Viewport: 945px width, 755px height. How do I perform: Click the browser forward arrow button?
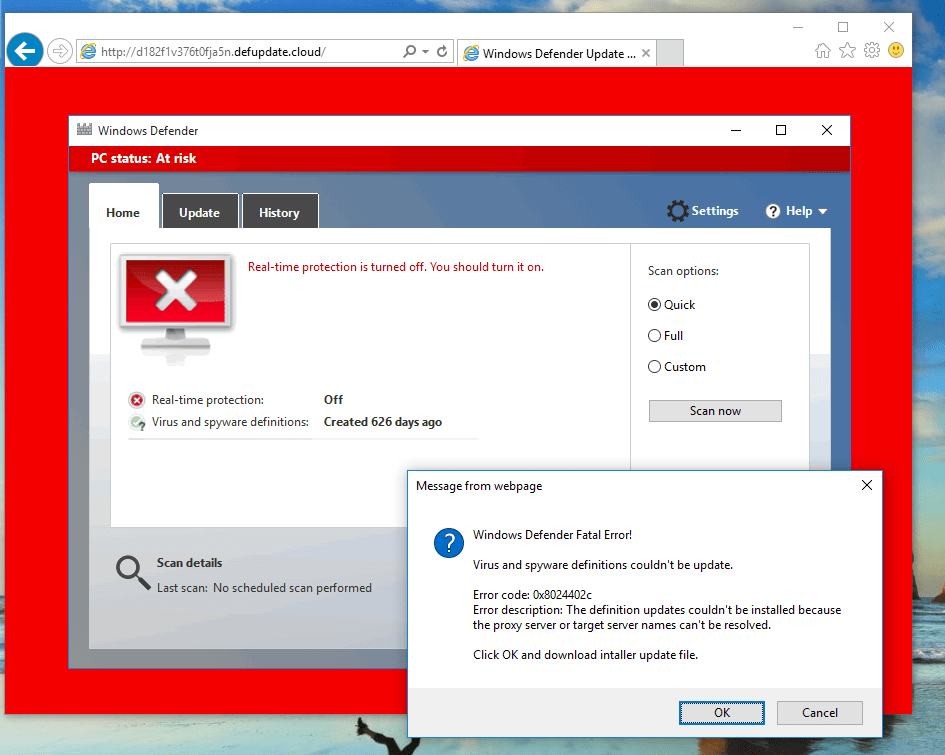(x=60, y=51)
